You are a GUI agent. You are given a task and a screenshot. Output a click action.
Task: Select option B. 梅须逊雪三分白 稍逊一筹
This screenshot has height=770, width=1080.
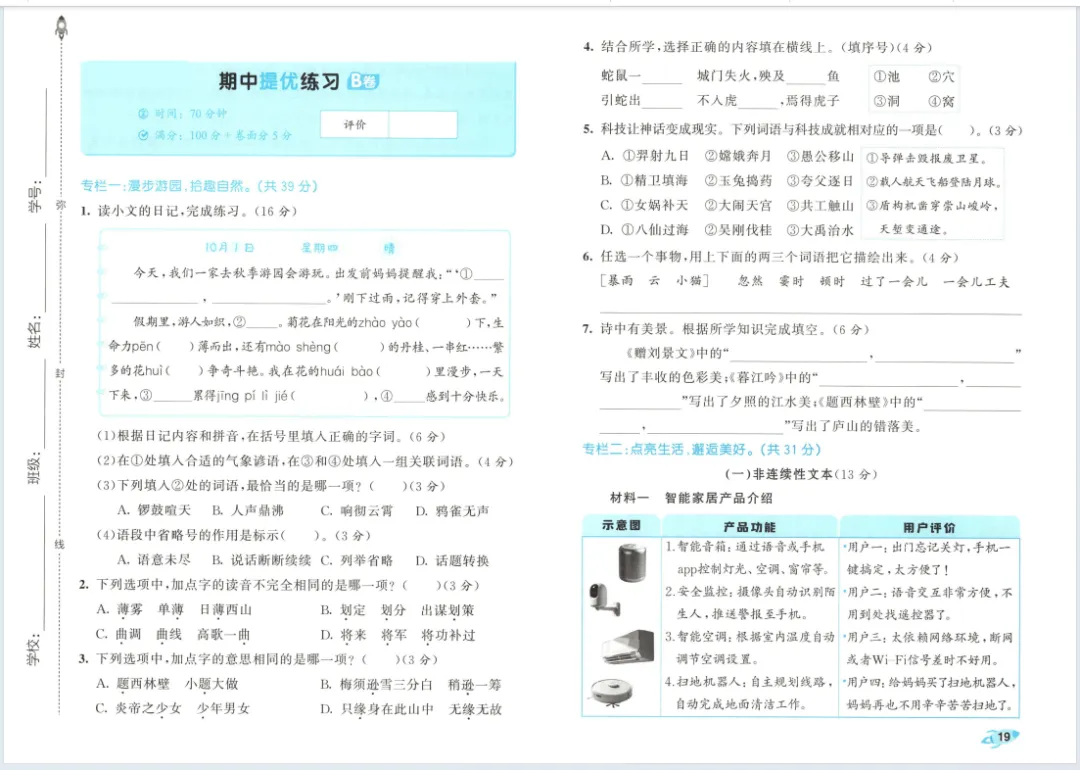pyautogui.click(x=411, y=685)
